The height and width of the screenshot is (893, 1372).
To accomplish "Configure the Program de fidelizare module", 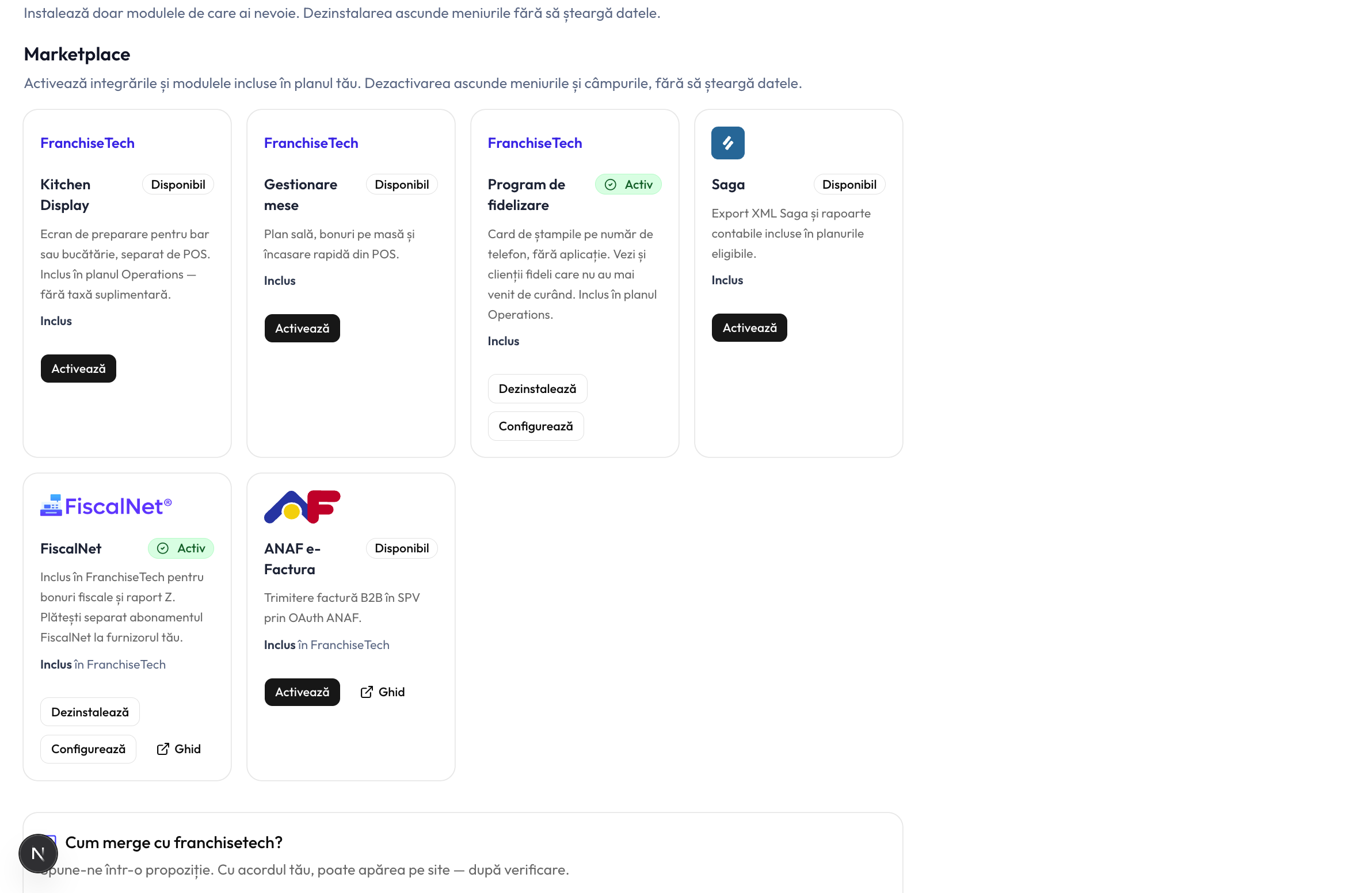I will 536,426.
